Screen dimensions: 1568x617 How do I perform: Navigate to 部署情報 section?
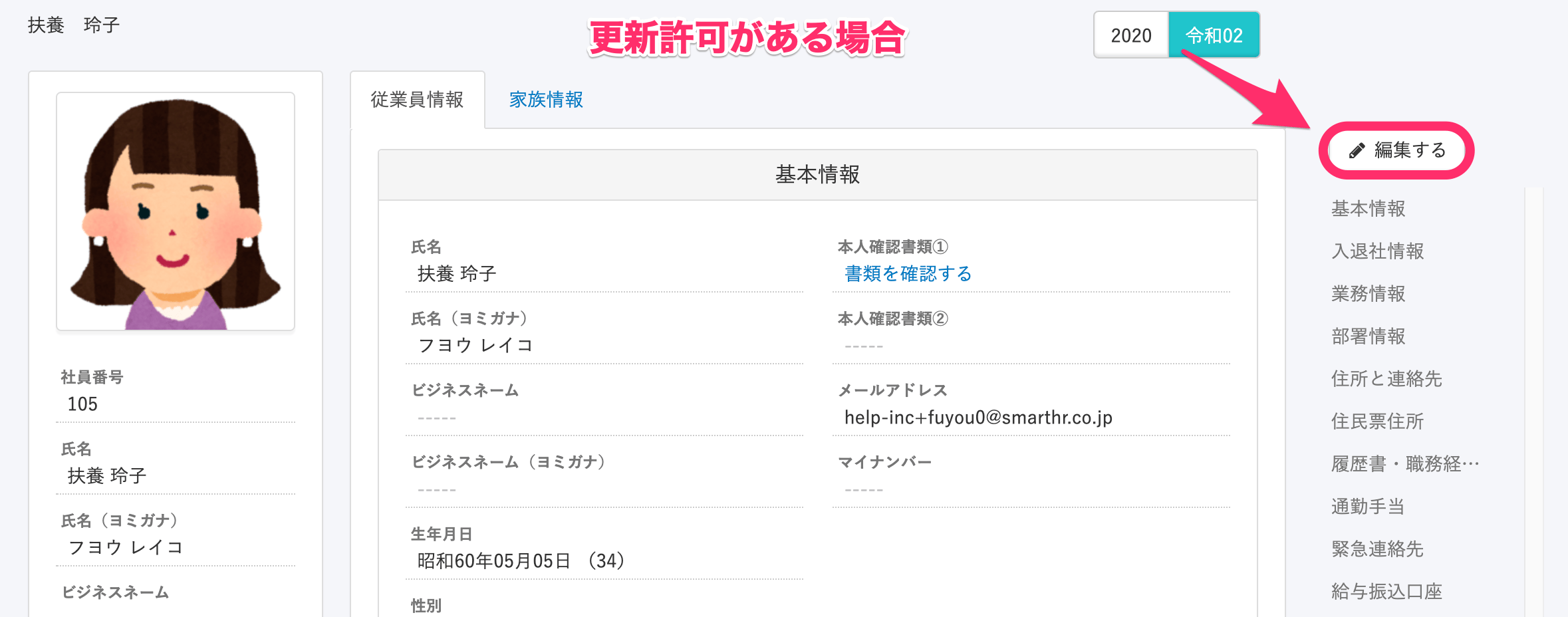(1369, 336)
